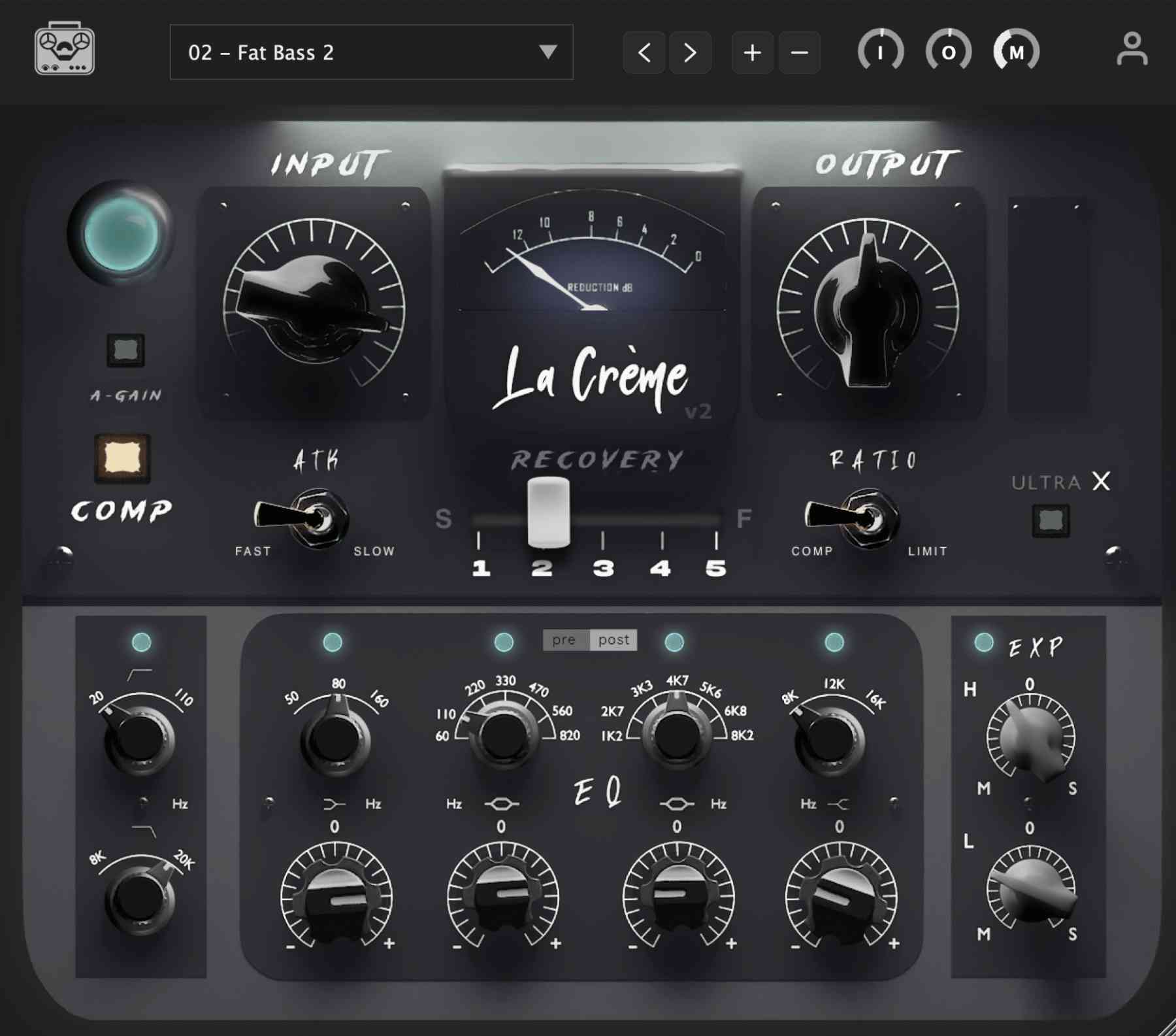
Task: Open the preset selection dropdown
Action: [x=370, y=53]
